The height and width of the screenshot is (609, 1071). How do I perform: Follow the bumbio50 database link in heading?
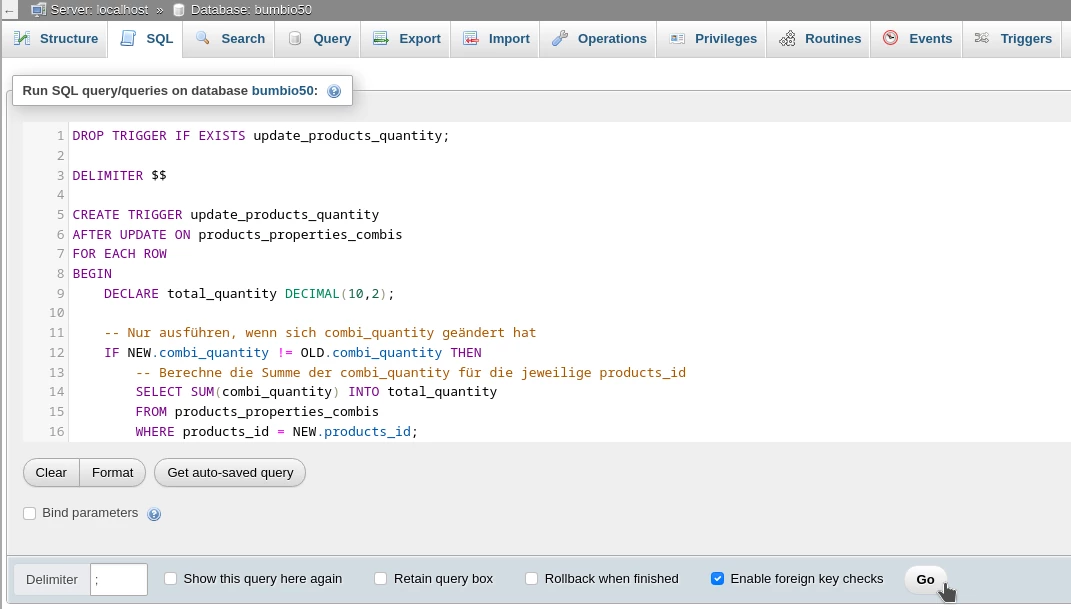[x=283, y=91]
